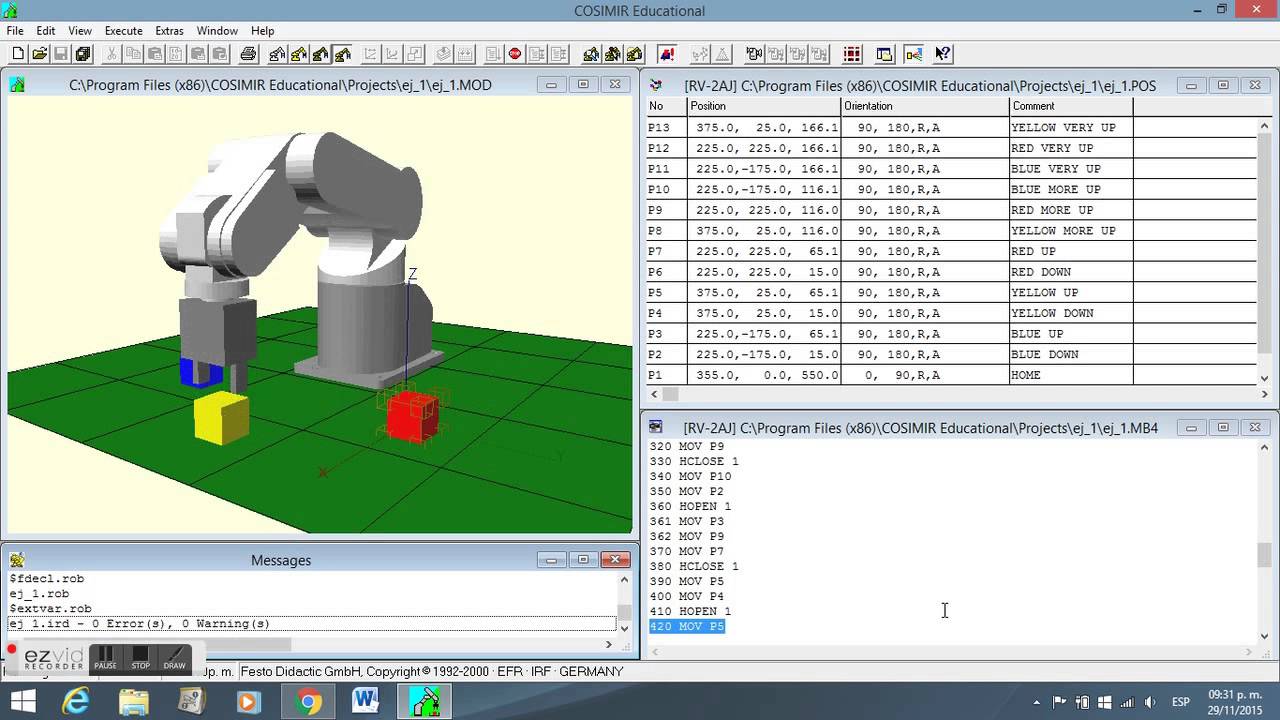Click the Open folder icon
The height and width of the screenshot is (720, 1280).
pyautogui.click(x=40, y=54)
